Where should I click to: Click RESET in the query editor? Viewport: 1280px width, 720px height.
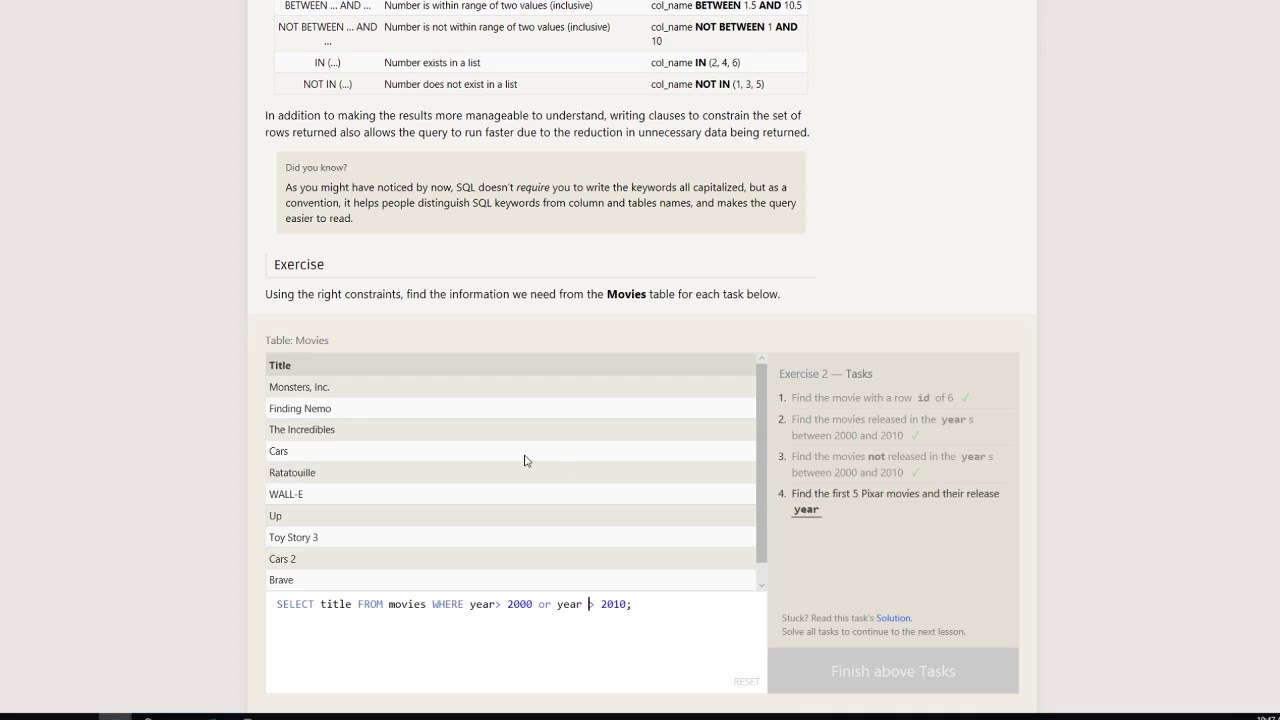coord(746,681)
